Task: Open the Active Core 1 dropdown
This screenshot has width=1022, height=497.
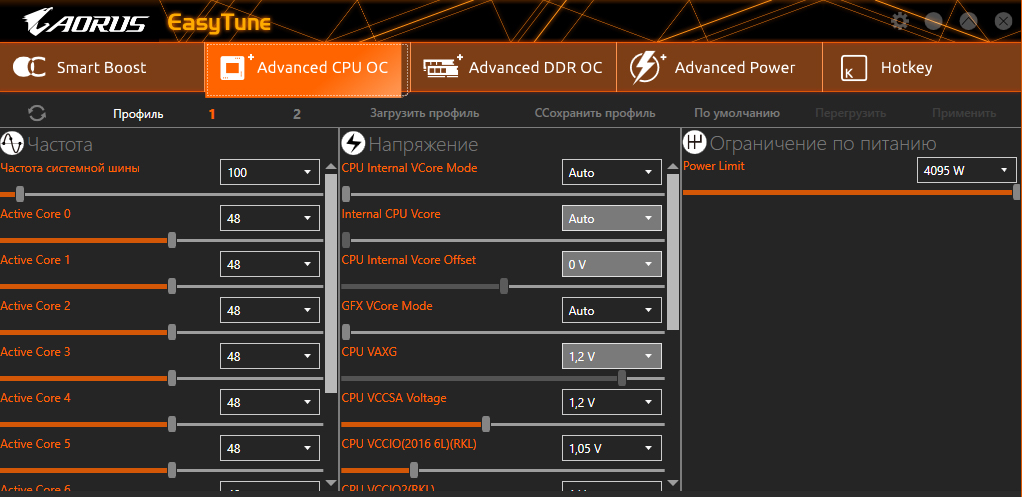Action: [270, 264]
